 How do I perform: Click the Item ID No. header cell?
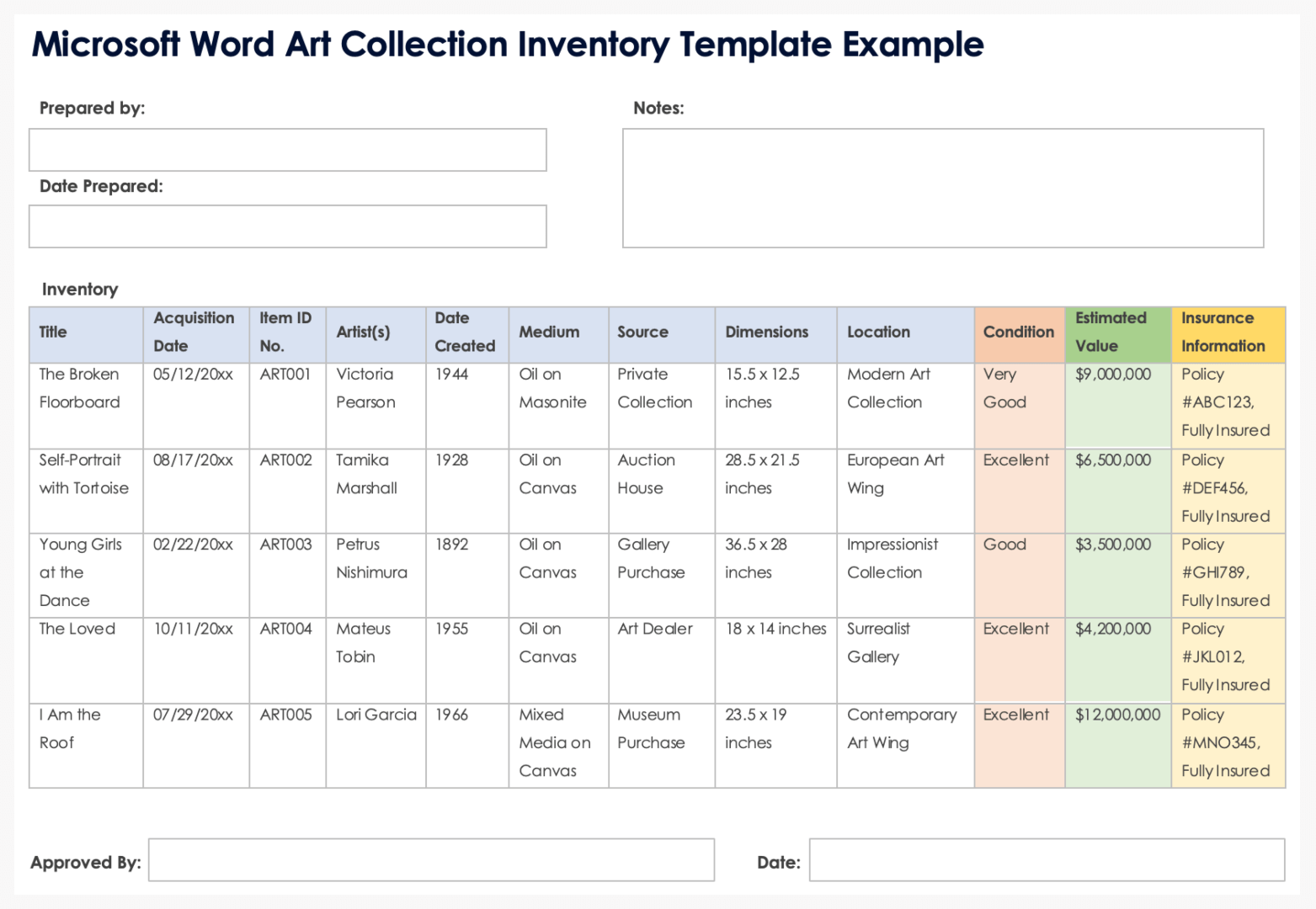[x=286, y=332]
